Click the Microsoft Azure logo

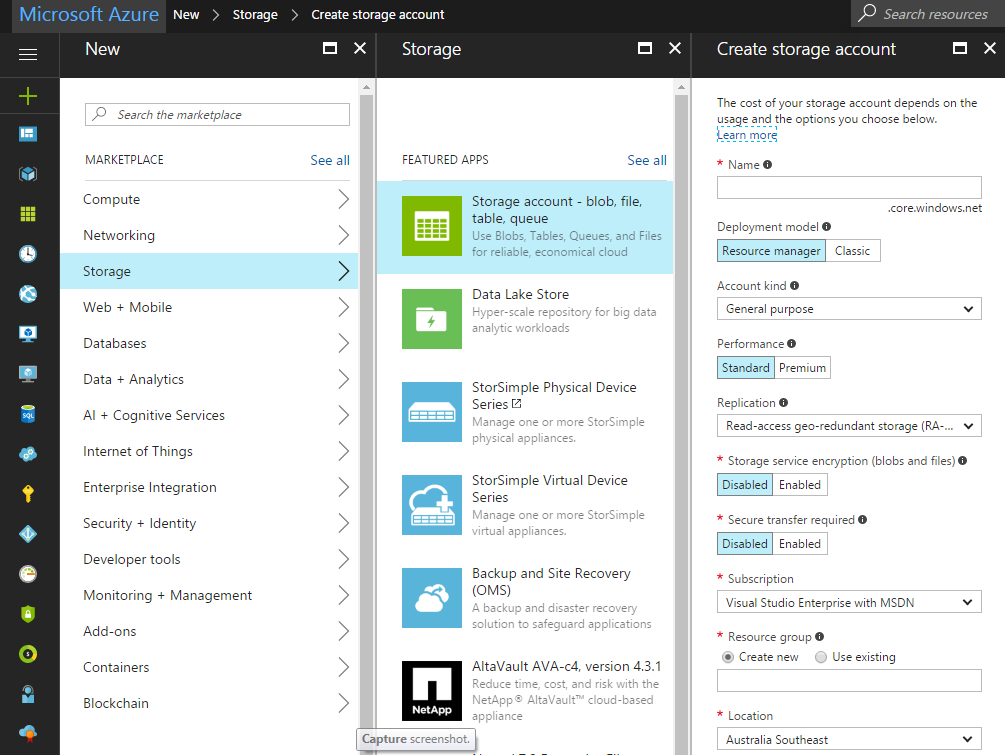[89, 14]
